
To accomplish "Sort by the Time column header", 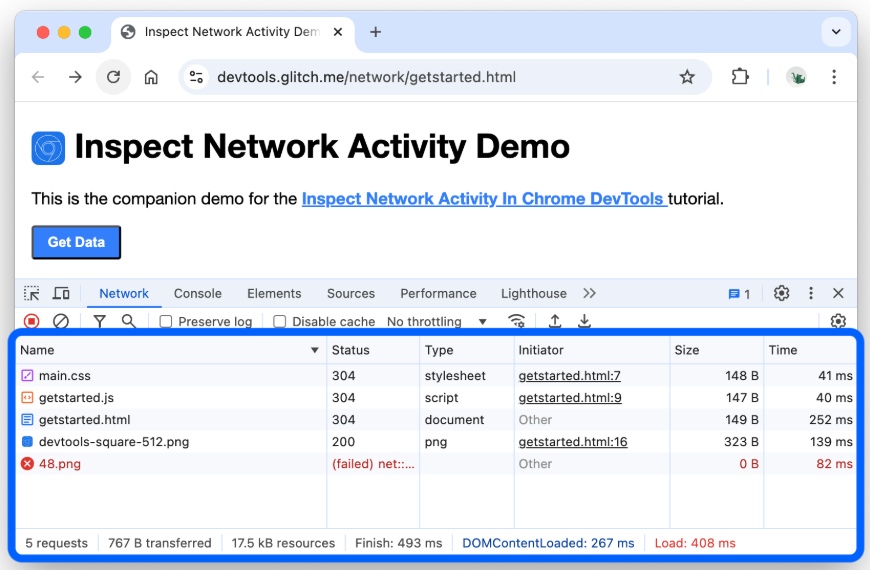I will click(810, 350).
